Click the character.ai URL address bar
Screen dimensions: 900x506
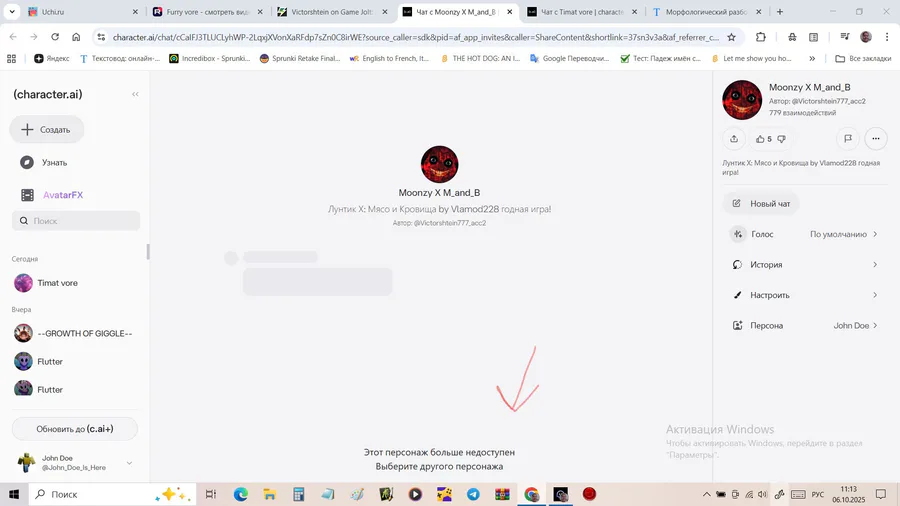tap(416, 37)
